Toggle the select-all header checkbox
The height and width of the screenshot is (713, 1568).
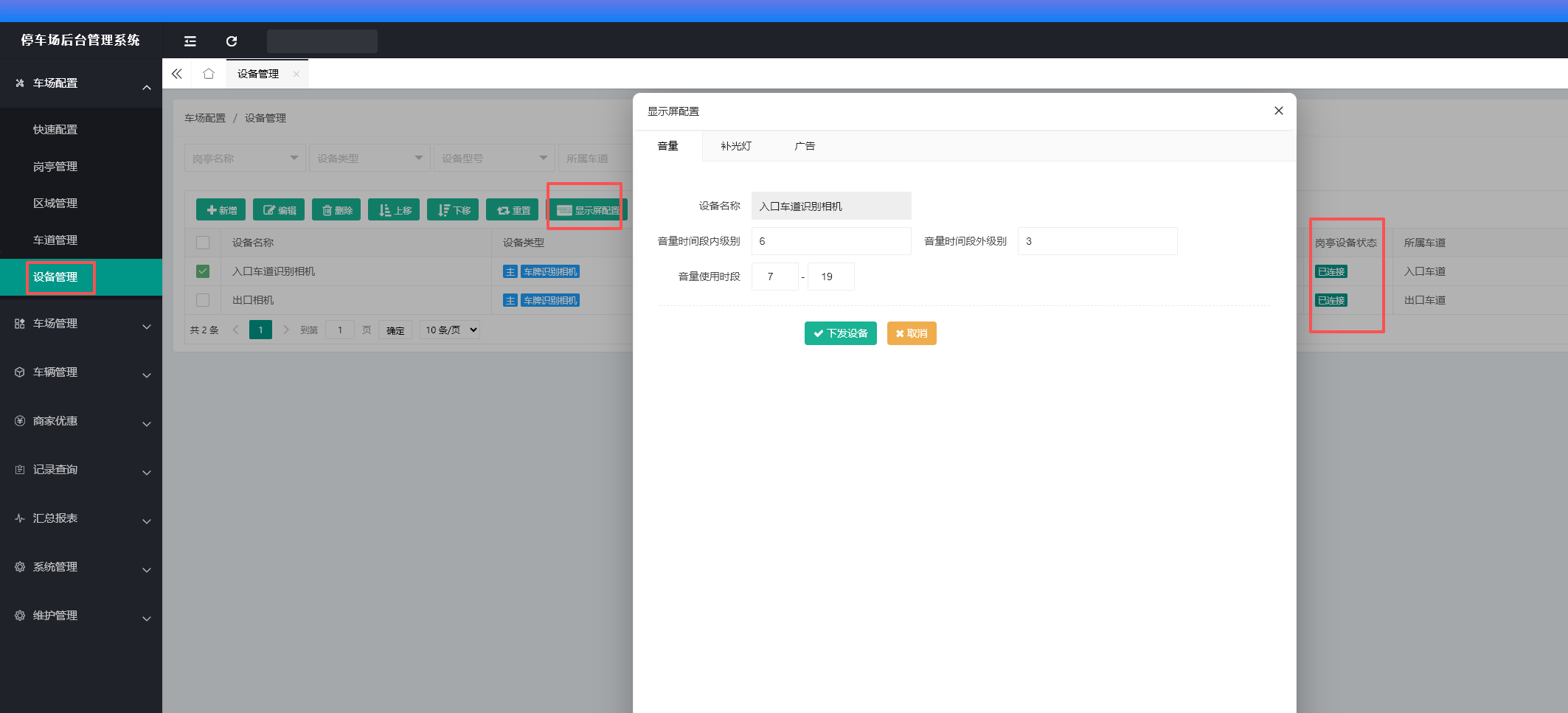[x=203, y=243]
